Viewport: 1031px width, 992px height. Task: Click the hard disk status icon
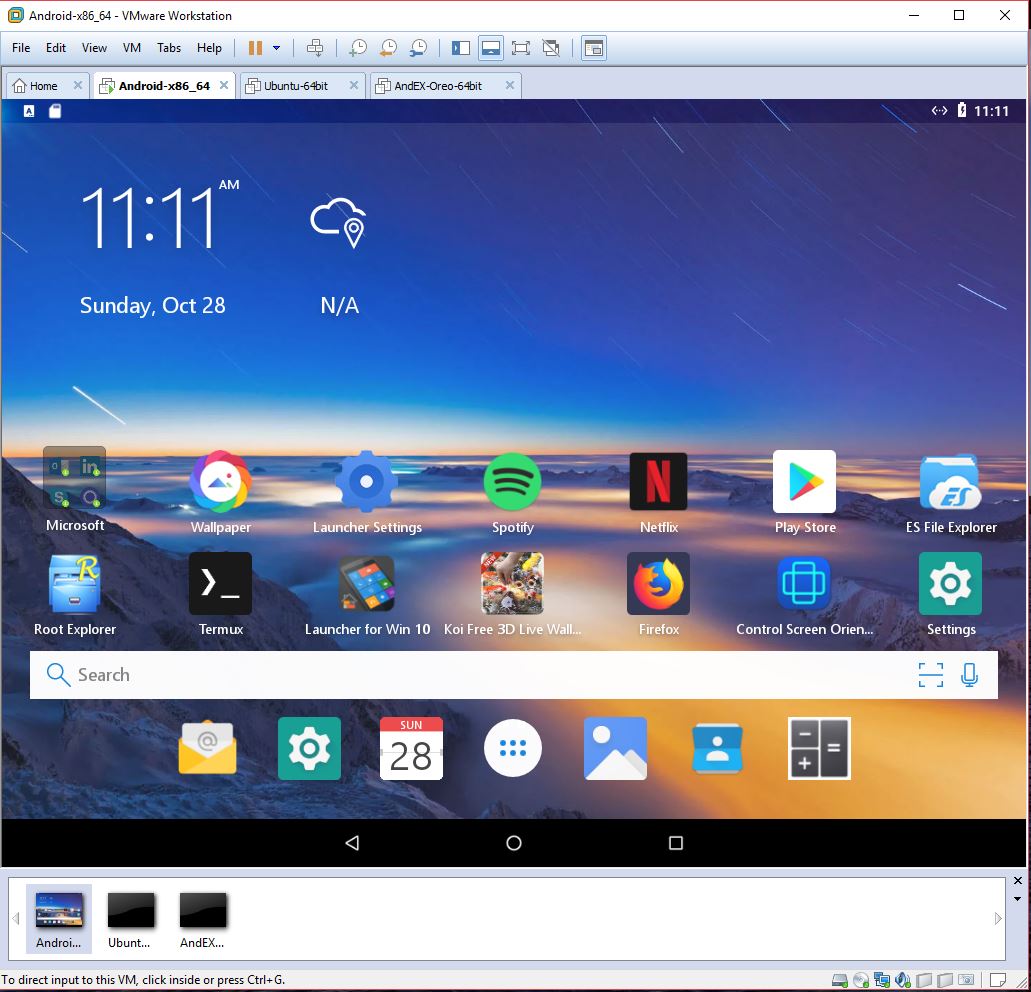[840, 980]
